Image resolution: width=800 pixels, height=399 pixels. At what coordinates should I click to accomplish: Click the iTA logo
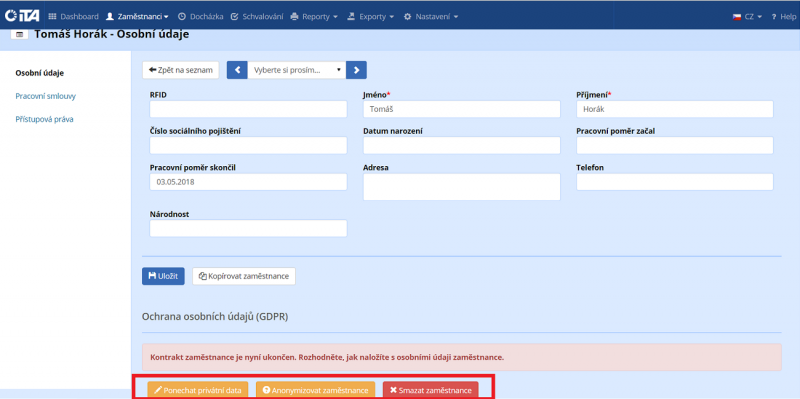(x=22, y=16)
